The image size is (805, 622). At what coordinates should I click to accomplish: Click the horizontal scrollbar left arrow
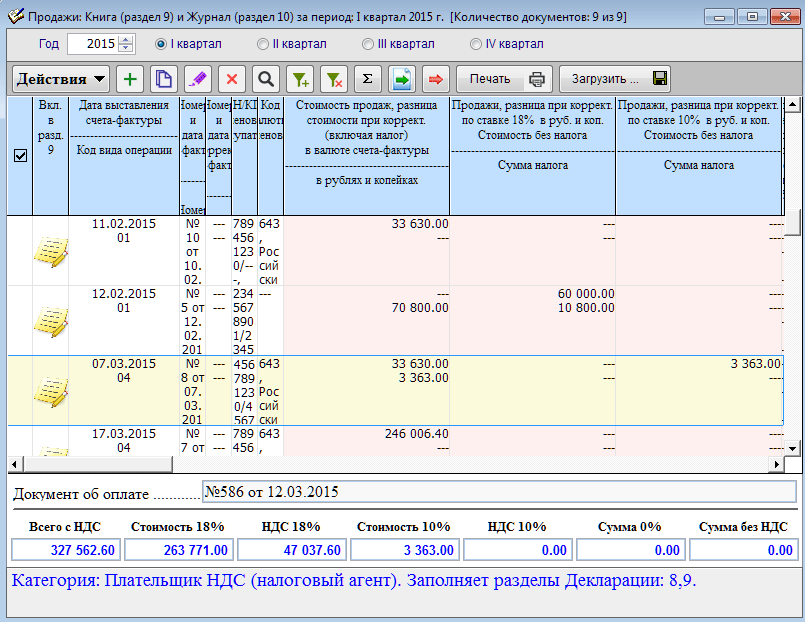[15, 464]
